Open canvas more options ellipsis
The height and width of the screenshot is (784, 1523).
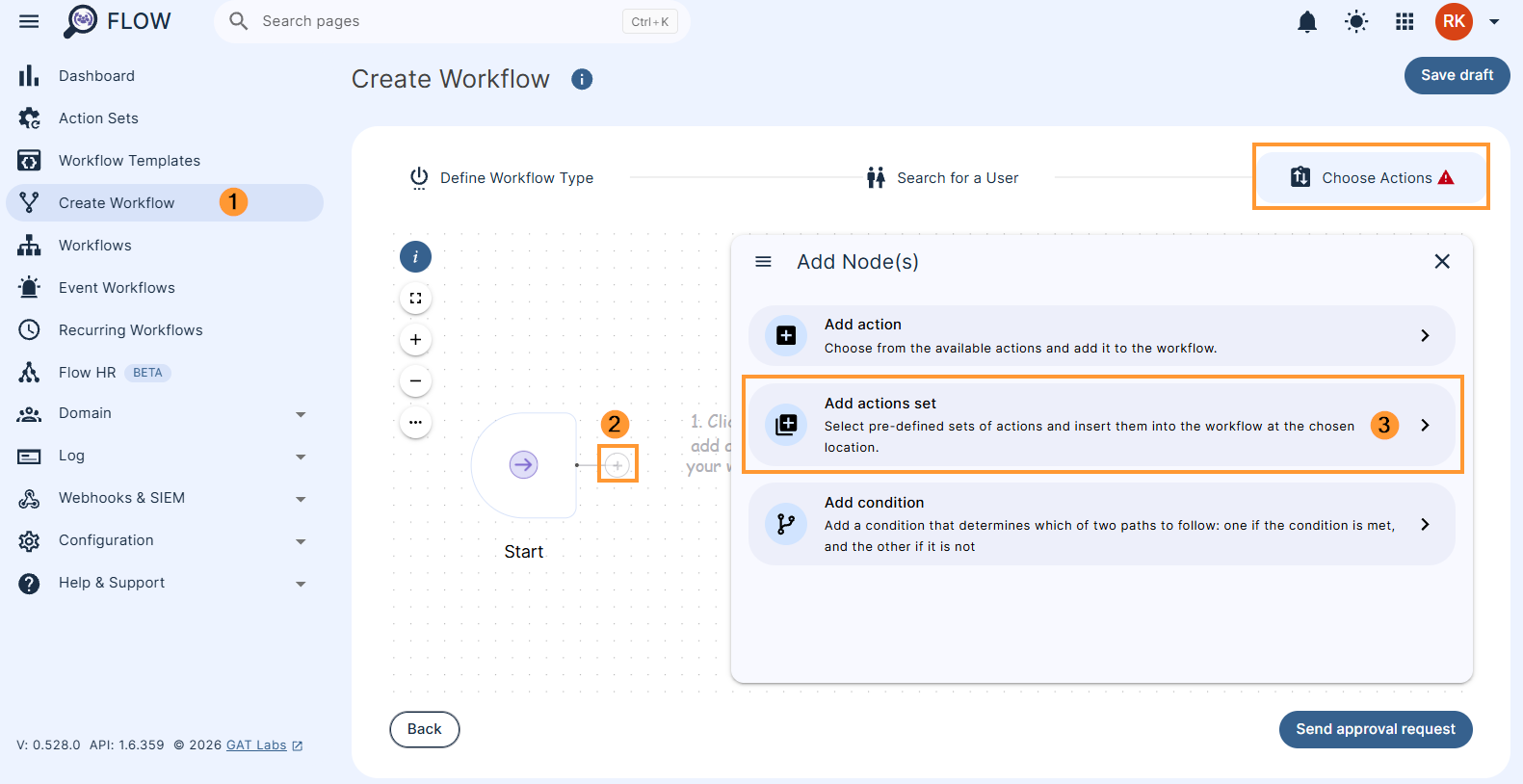point(415,423)
